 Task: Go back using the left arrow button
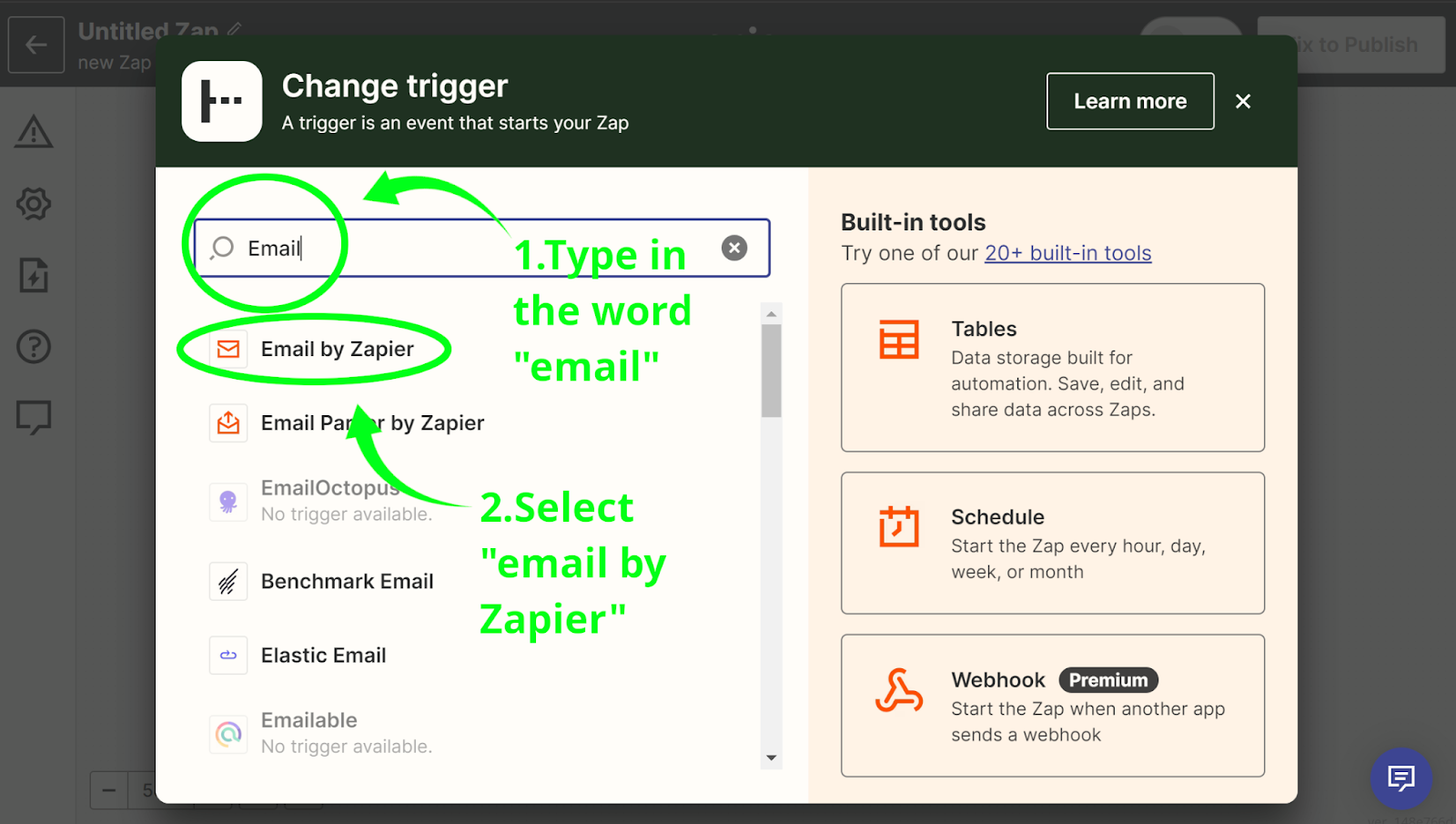coord(36,45)
